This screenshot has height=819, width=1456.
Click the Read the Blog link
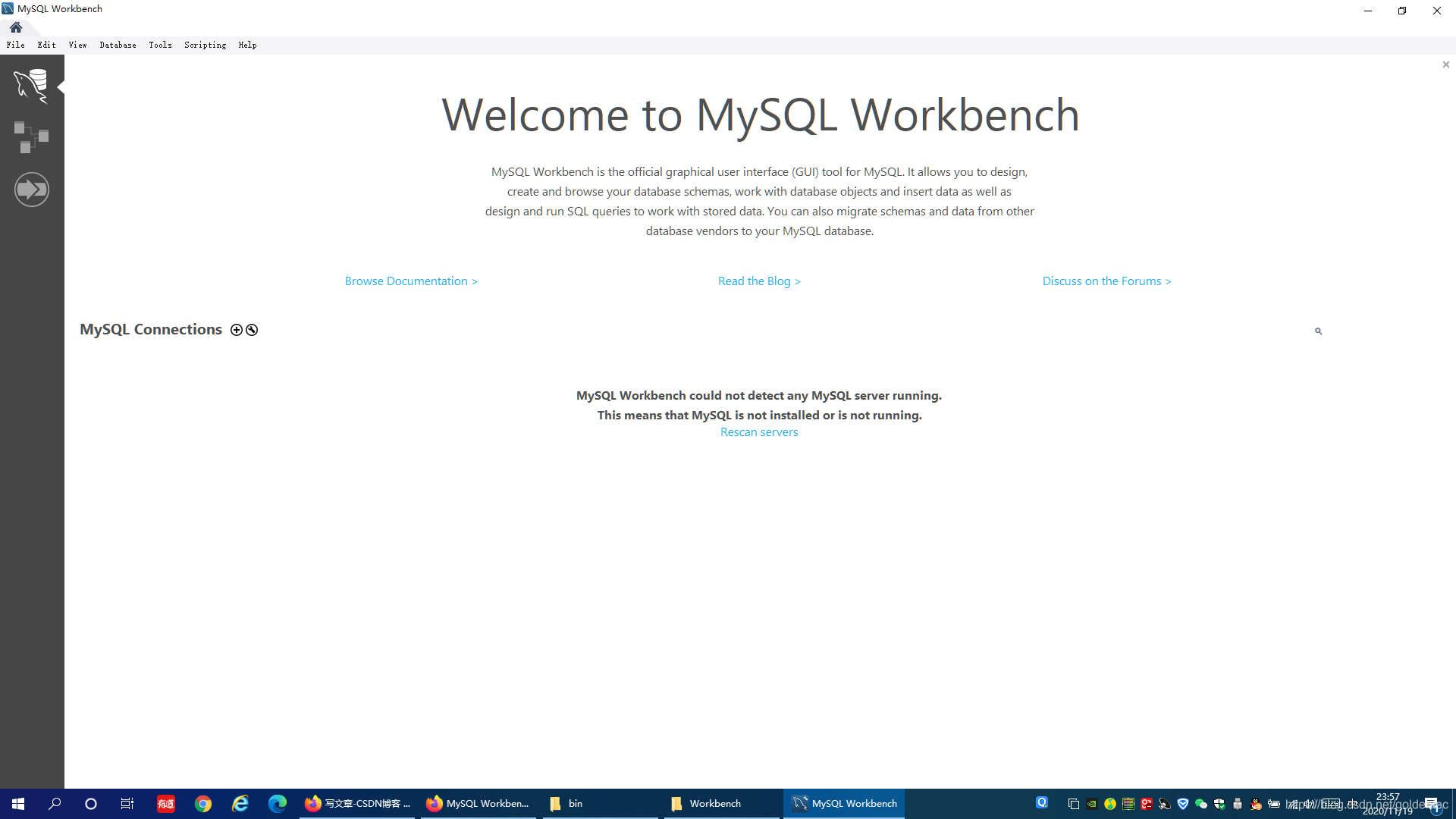[x=759, y=281]
